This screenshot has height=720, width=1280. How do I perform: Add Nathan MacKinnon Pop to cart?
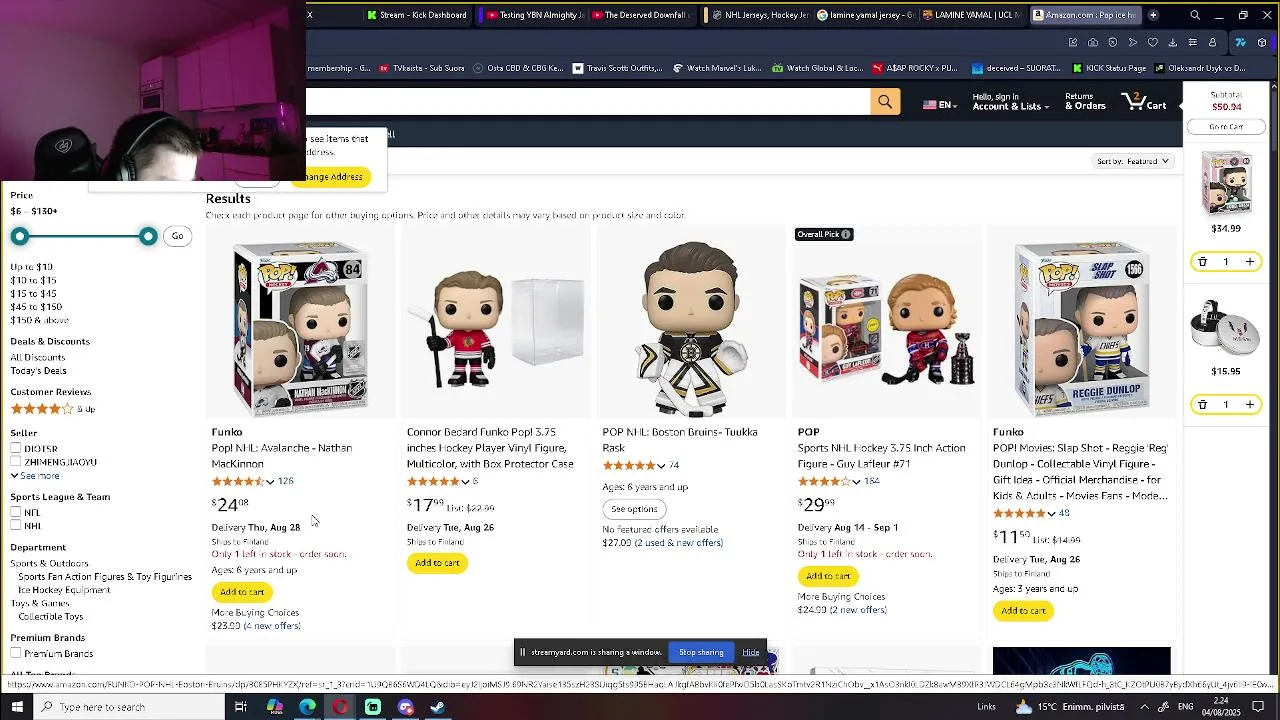(242, 592)
